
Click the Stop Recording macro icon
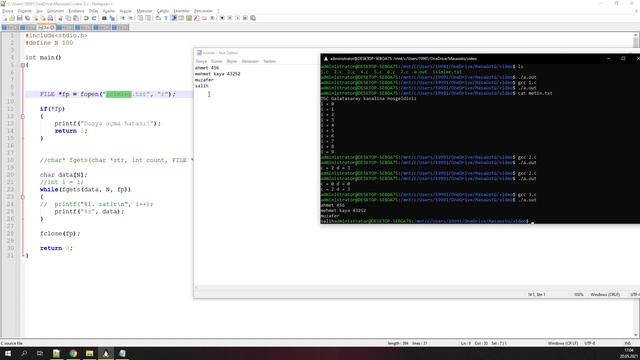coord(229,18)
